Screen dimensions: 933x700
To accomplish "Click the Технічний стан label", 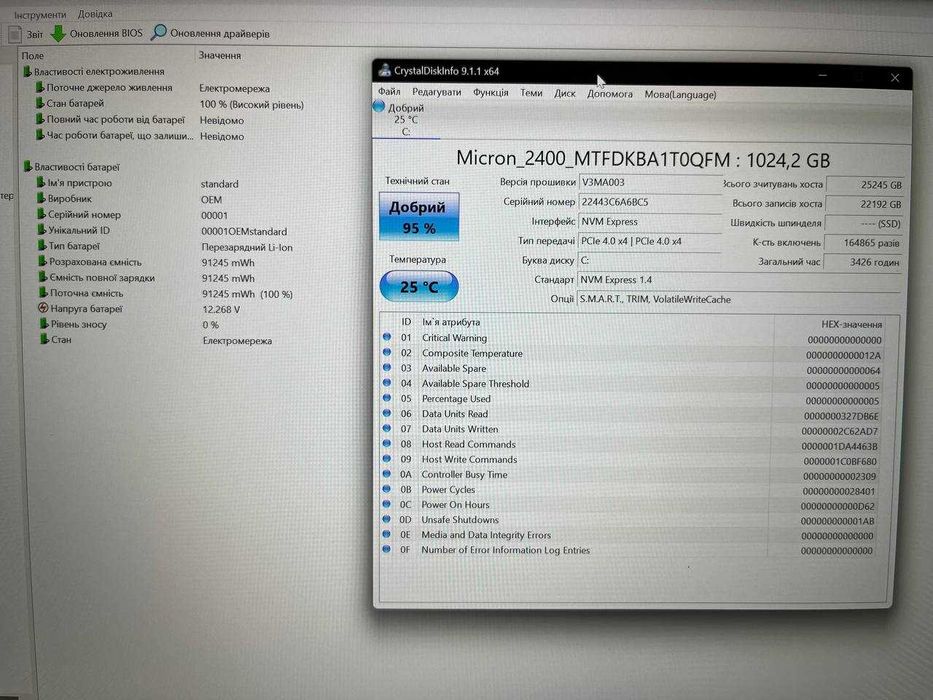I will pyautogui.click(x=417, y=181).
